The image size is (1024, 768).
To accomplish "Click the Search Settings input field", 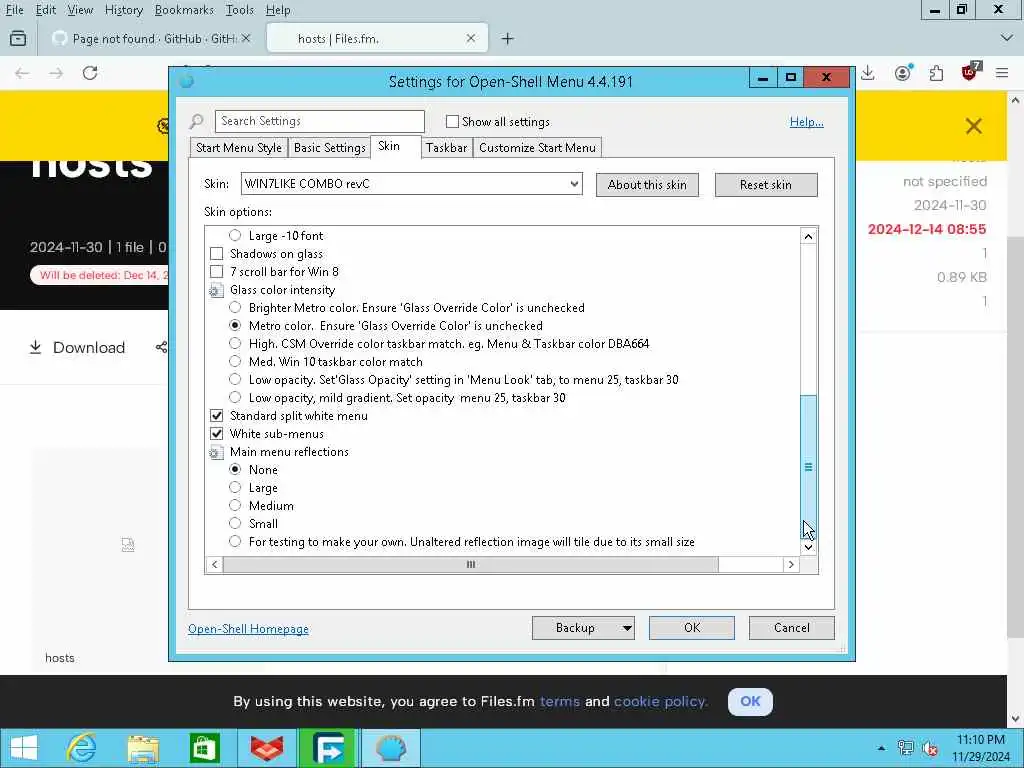I will pos(319,121).
